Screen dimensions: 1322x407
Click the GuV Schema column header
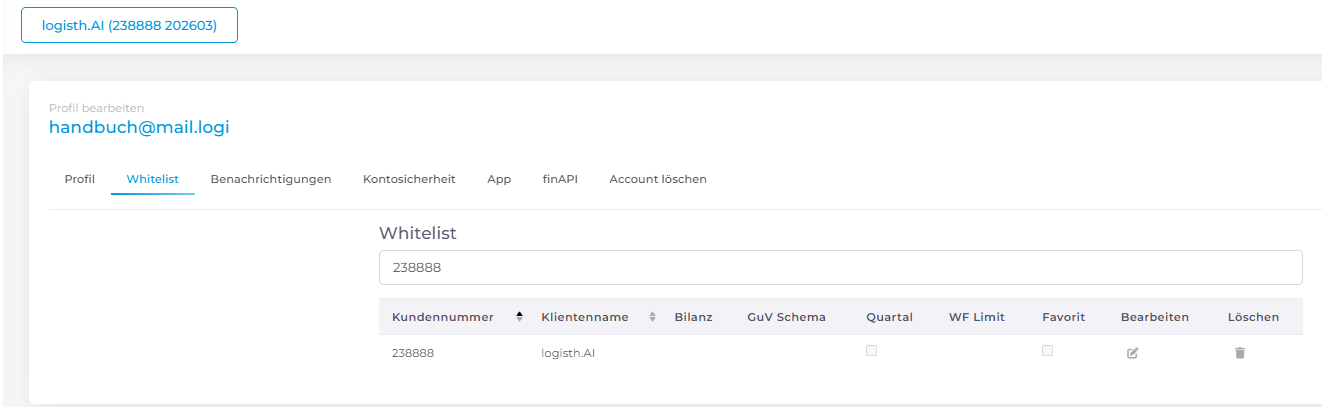[x=786, y=317]
